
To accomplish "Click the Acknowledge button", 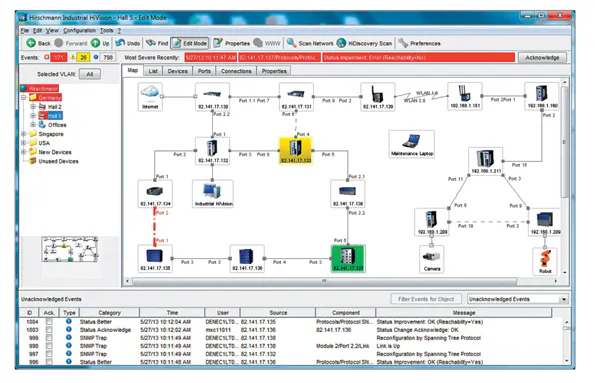I will click(x=542, y=57).
